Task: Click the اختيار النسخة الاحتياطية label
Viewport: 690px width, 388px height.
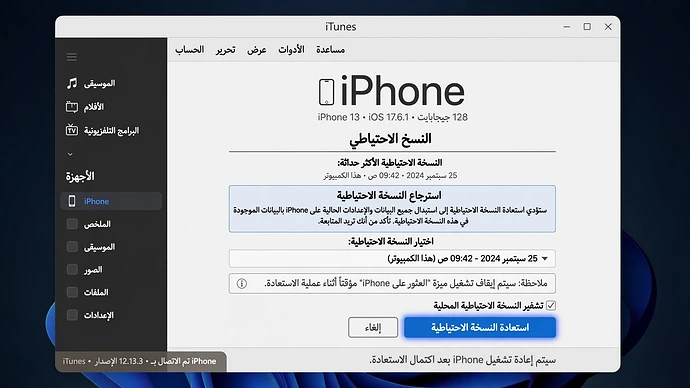Action: pos(391,242)
